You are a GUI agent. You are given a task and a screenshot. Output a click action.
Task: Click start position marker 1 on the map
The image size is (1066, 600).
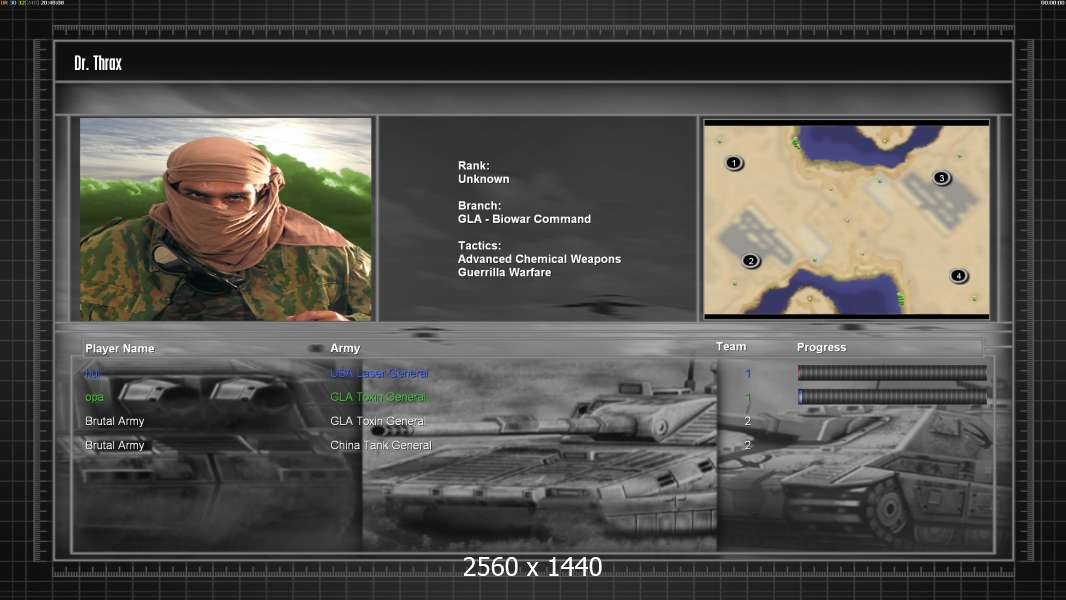pyautogui.click(x=734, y=163)
